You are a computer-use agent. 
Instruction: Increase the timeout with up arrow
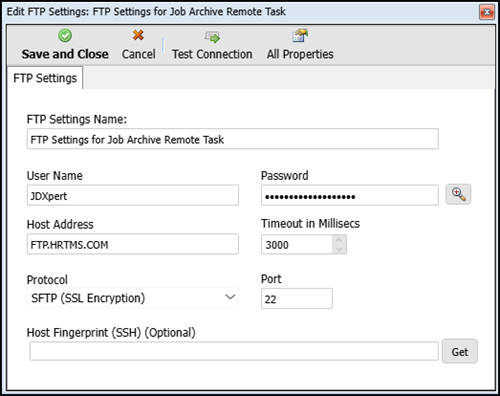[339, 240]
